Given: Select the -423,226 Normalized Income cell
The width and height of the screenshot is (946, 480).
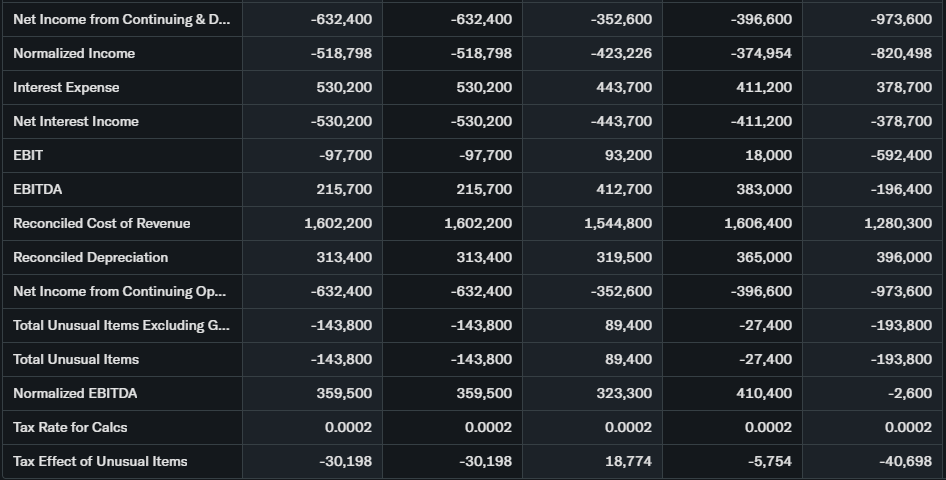Looking at the screenshot, I should 621,53.
